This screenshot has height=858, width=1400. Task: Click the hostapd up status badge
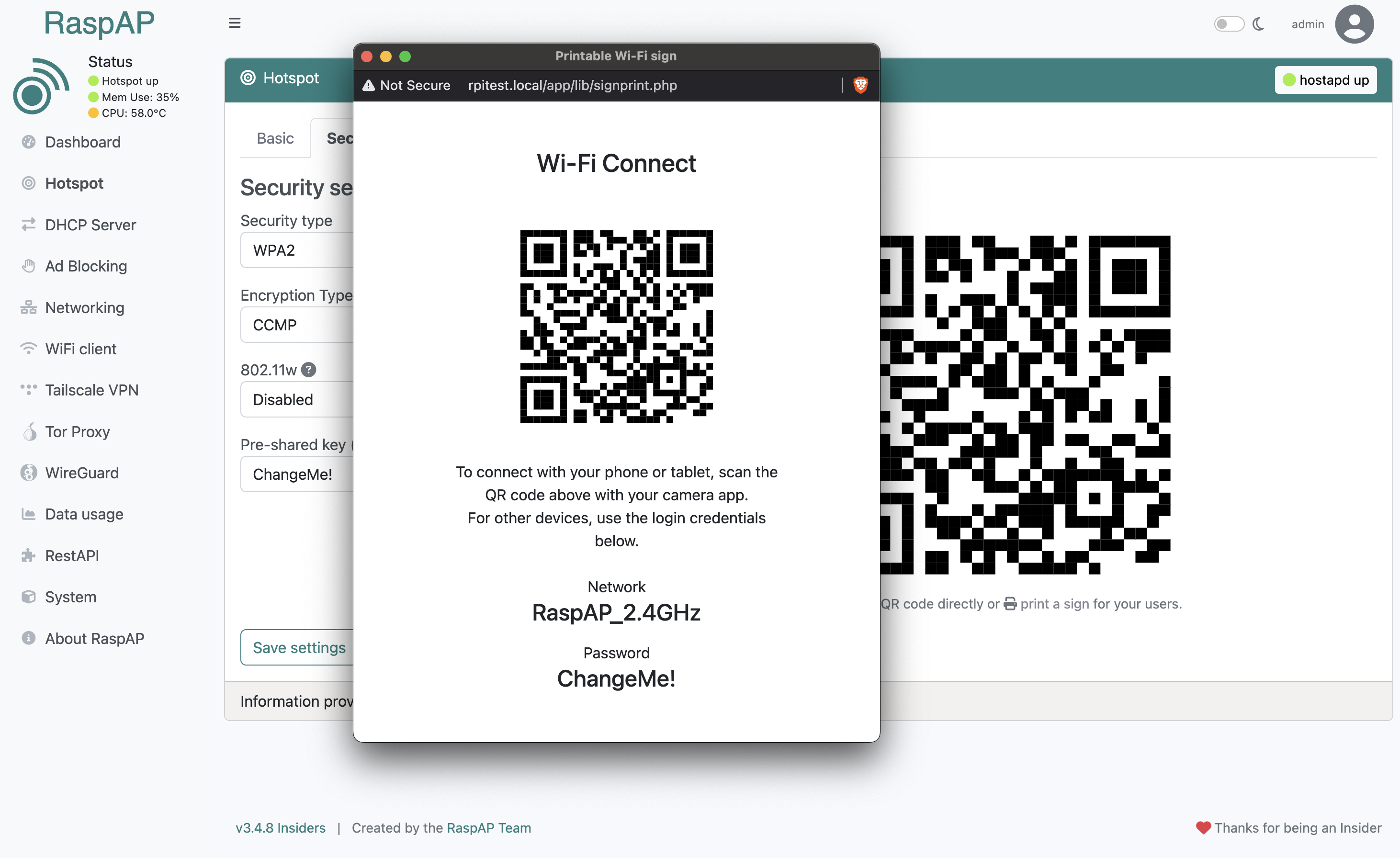[x=1326, y=80]
